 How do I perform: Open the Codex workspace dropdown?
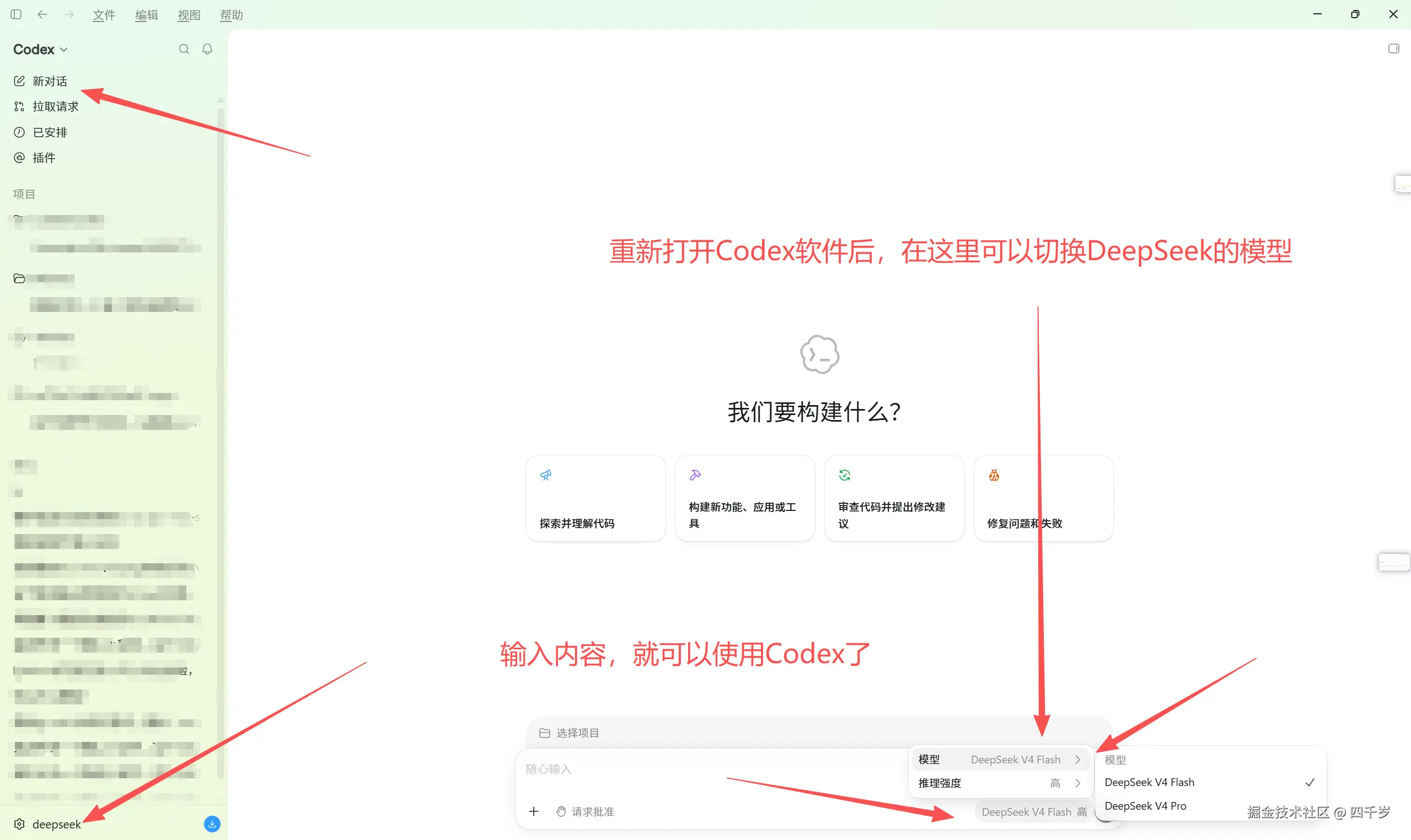coord(40,49)
